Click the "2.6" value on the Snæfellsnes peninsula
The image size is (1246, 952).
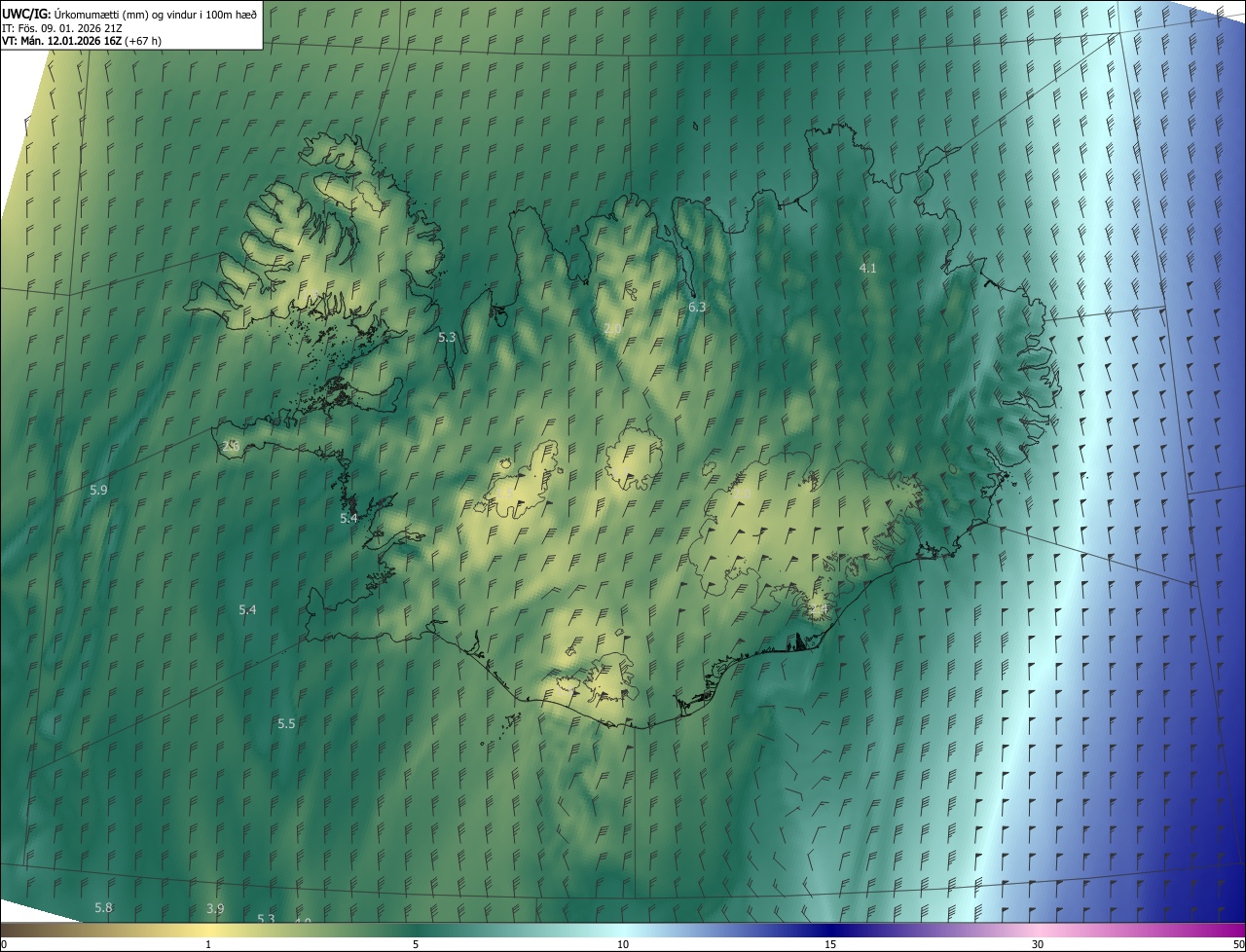231,446
